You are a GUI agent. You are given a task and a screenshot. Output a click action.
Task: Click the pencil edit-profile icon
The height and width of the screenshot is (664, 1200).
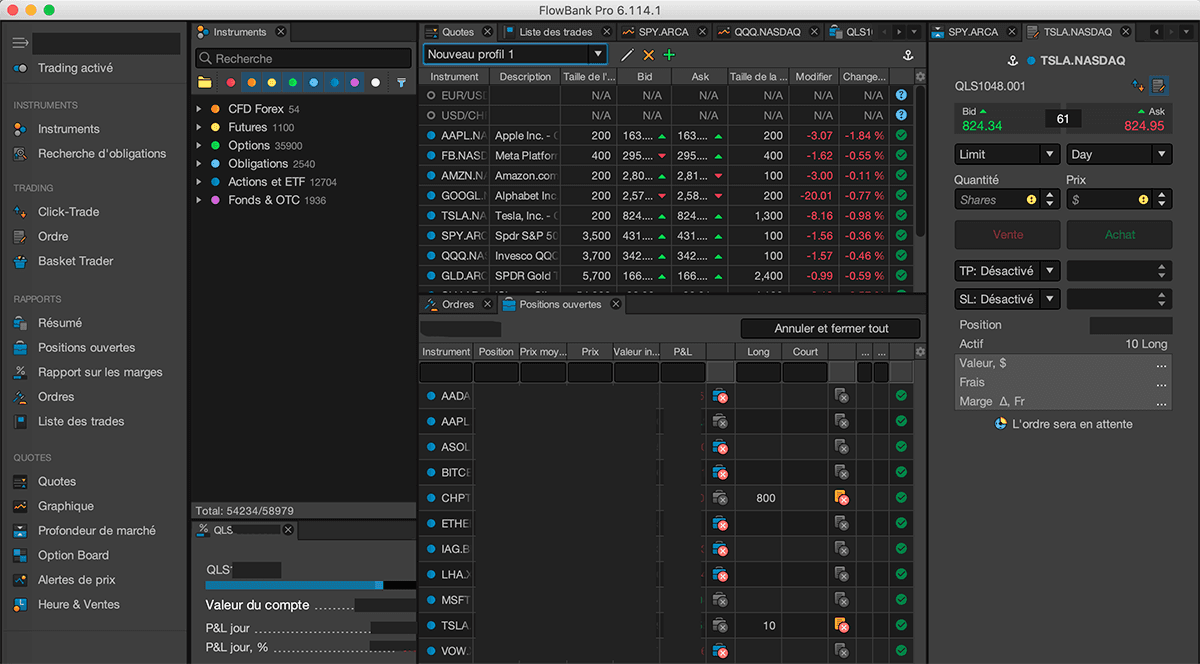627,55
